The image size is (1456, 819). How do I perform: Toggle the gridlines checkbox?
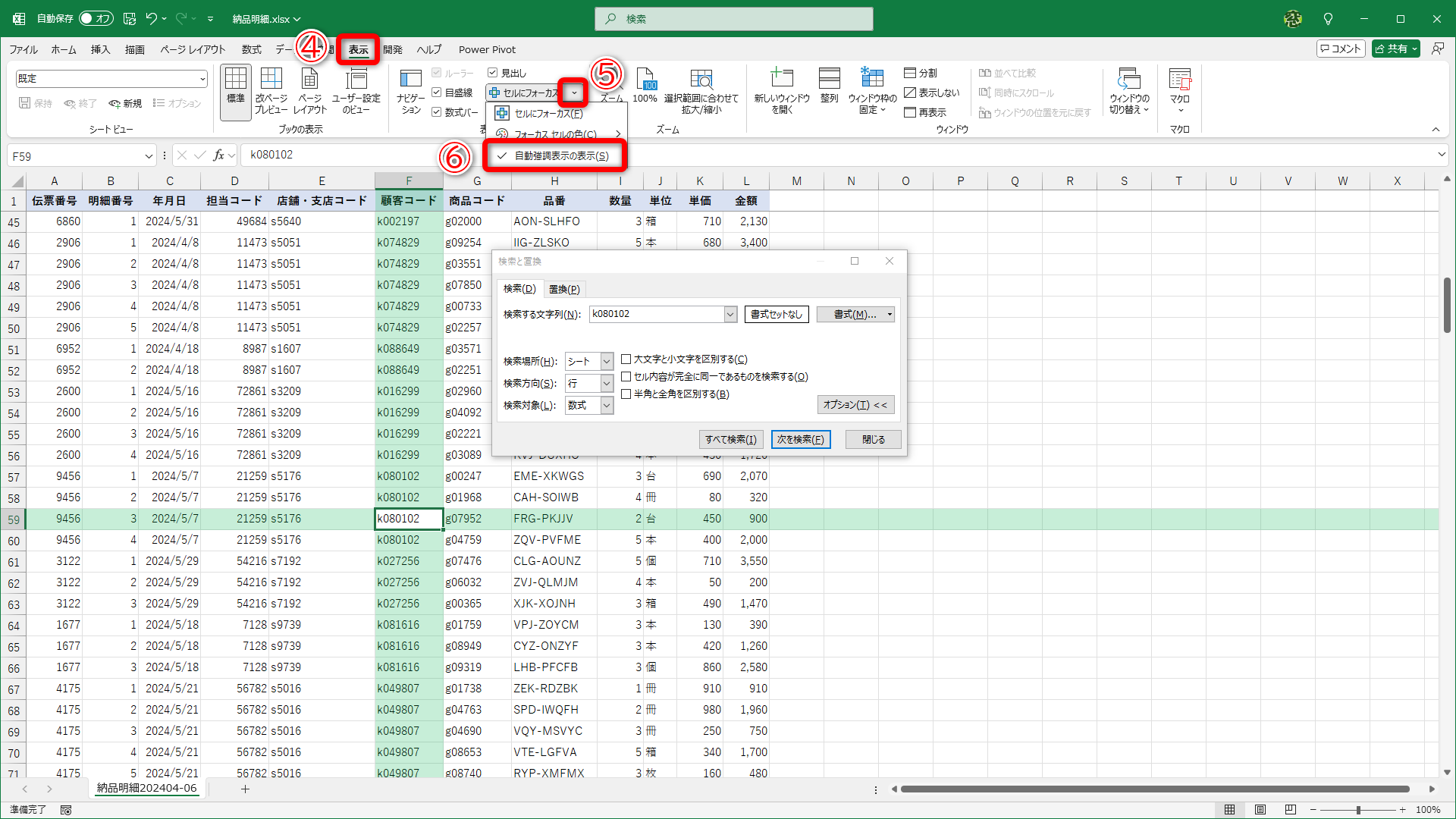[x=437, y=93]
